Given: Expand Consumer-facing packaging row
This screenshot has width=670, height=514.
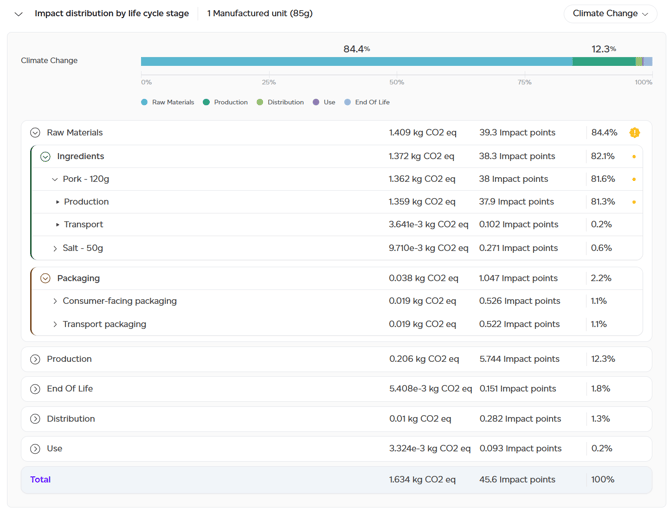Looking at the screenshot, I should pos(55,301).
